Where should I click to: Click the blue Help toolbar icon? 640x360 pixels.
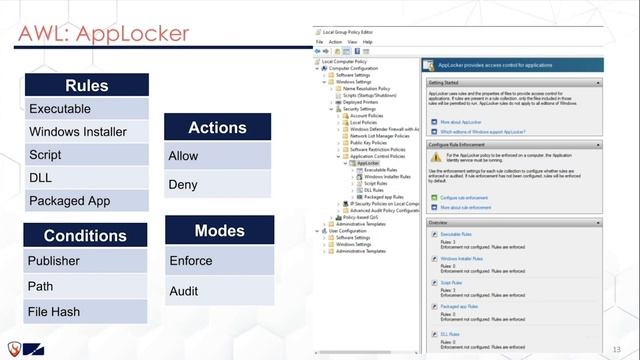357,51
